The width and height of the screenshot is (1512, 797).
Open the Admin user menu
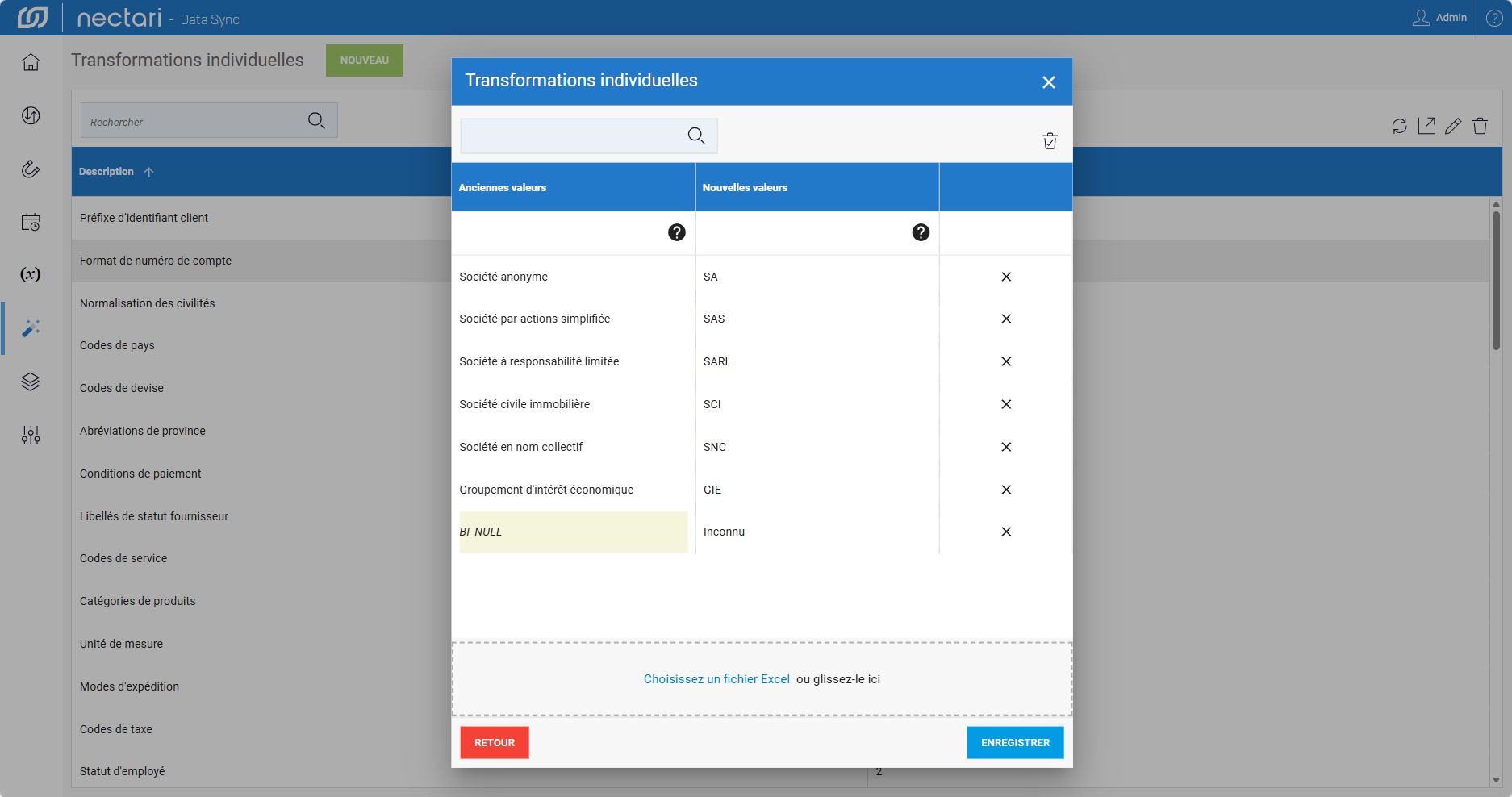click(x=1440, y=18)
